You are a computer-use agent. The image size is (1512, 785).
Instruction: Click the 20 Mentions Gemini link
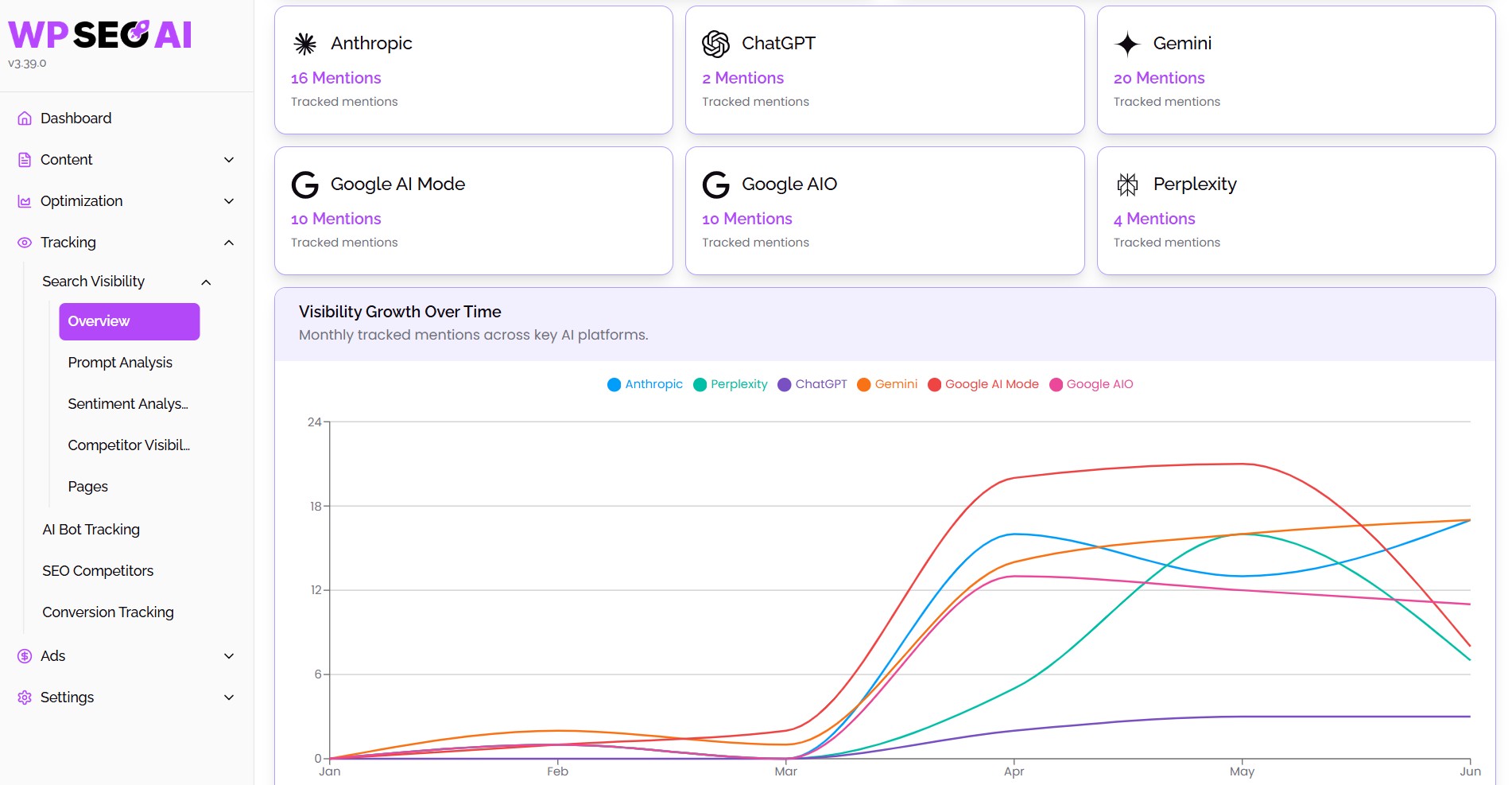pos(1159,78)
